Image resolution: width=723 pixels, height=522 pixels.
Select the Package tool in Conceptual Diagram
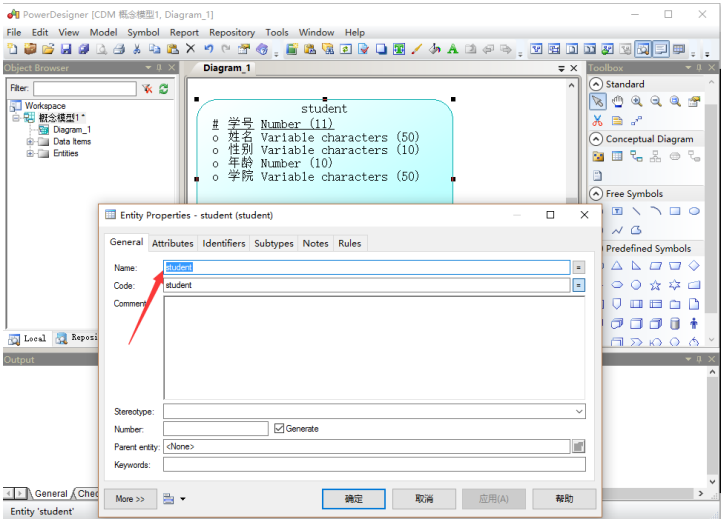click(x=598, y=156)
